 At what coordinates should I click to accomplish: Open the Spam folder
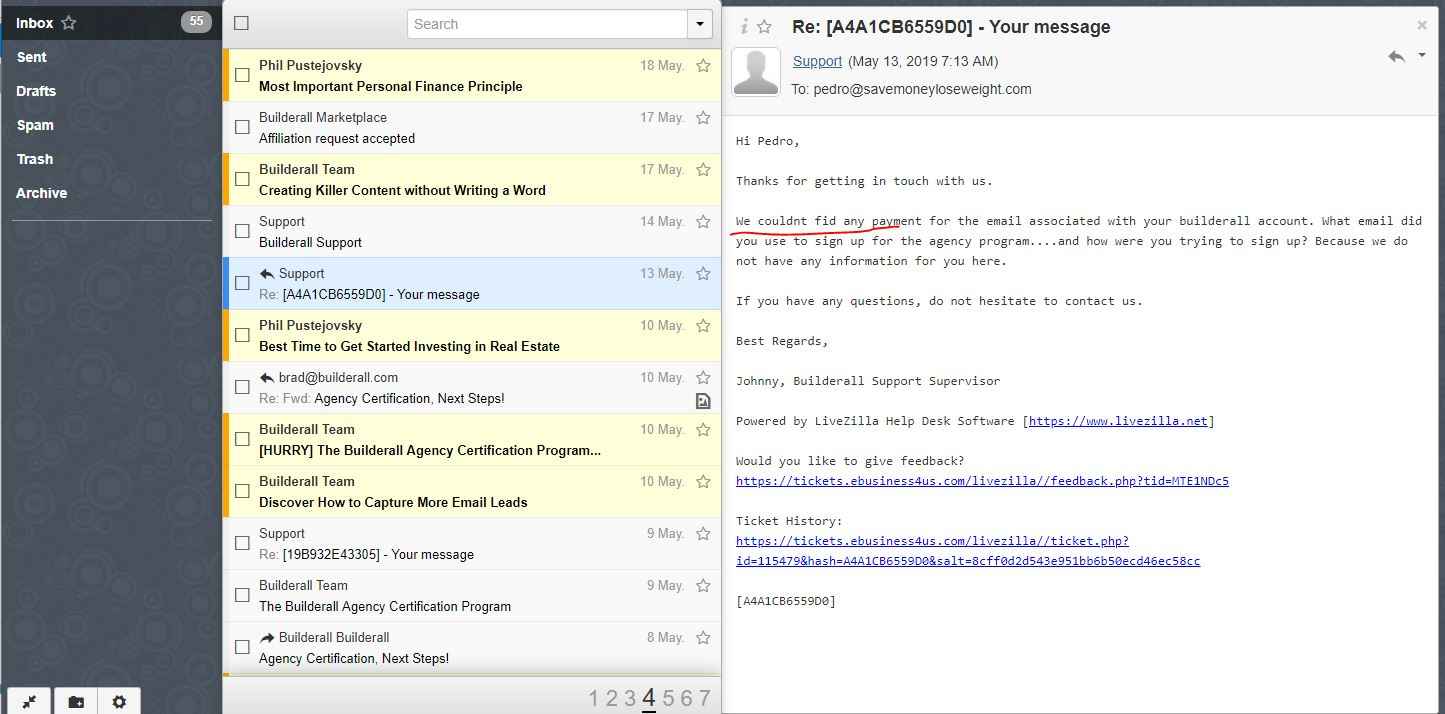tap(35, 125)
